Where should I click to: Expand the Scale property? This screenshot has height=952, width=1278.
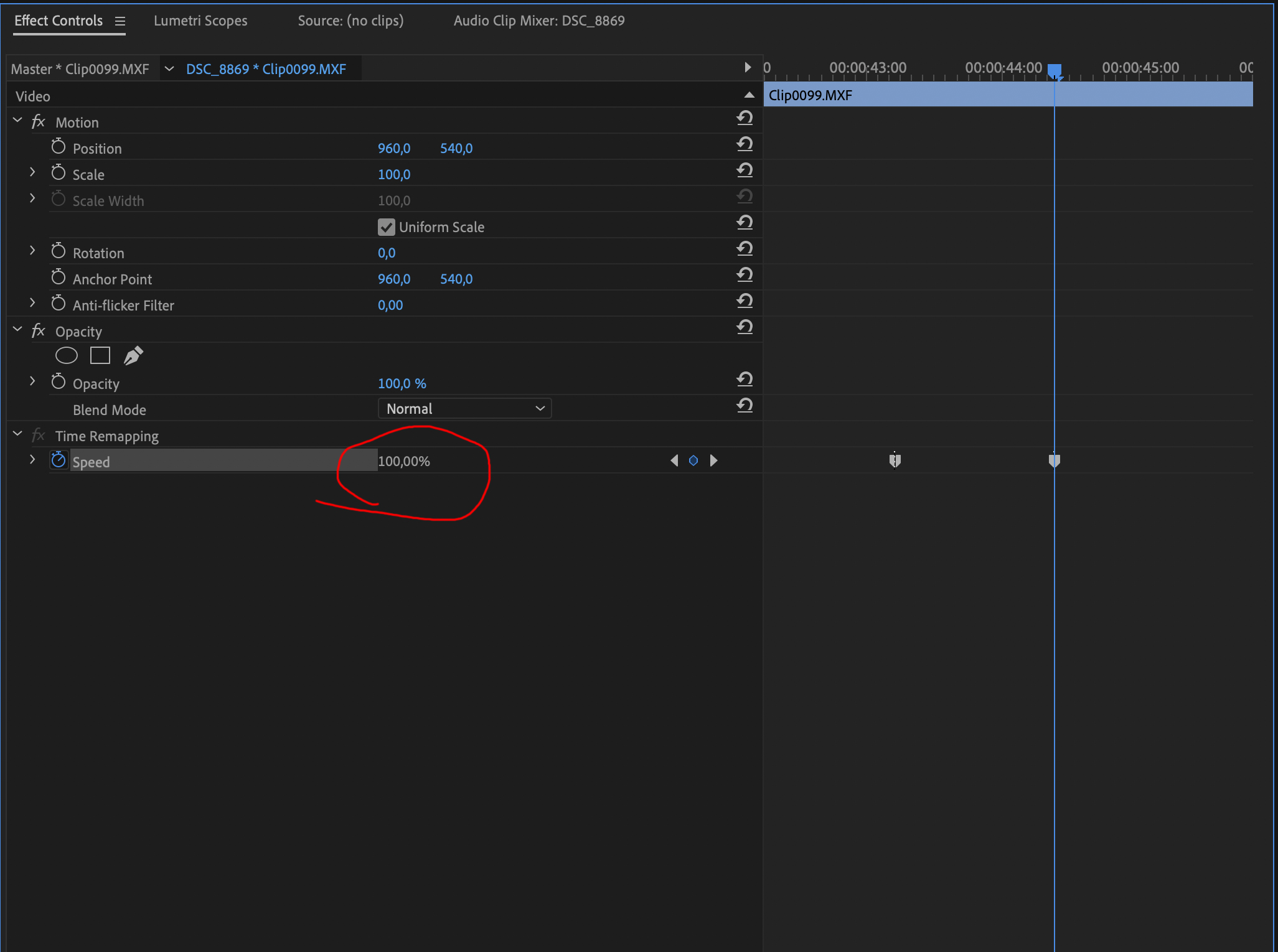point(32,172)
